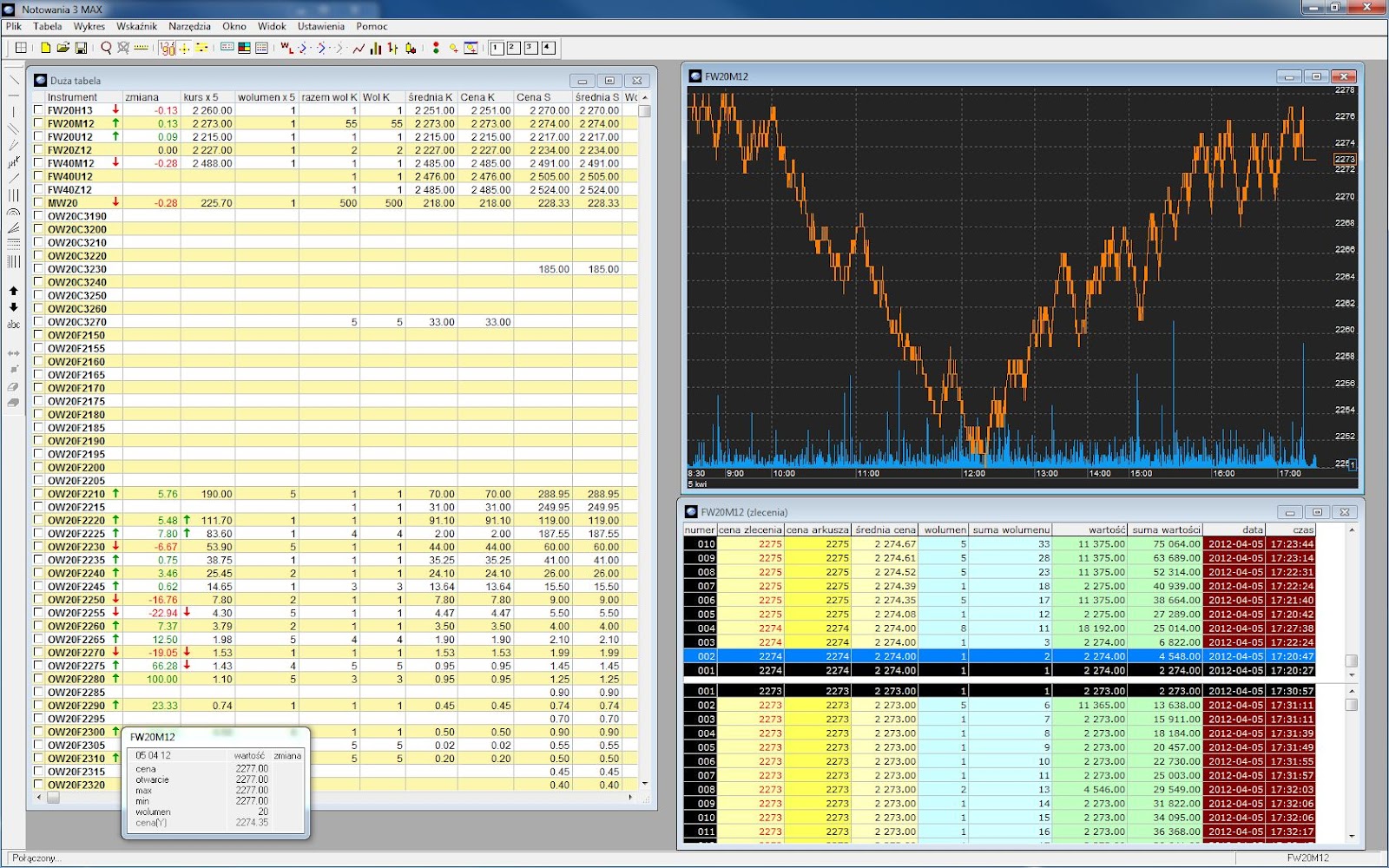The image size is (1389, 868).
Task: Switch to workspace 1 button
Action: click(x=496, y=48)
